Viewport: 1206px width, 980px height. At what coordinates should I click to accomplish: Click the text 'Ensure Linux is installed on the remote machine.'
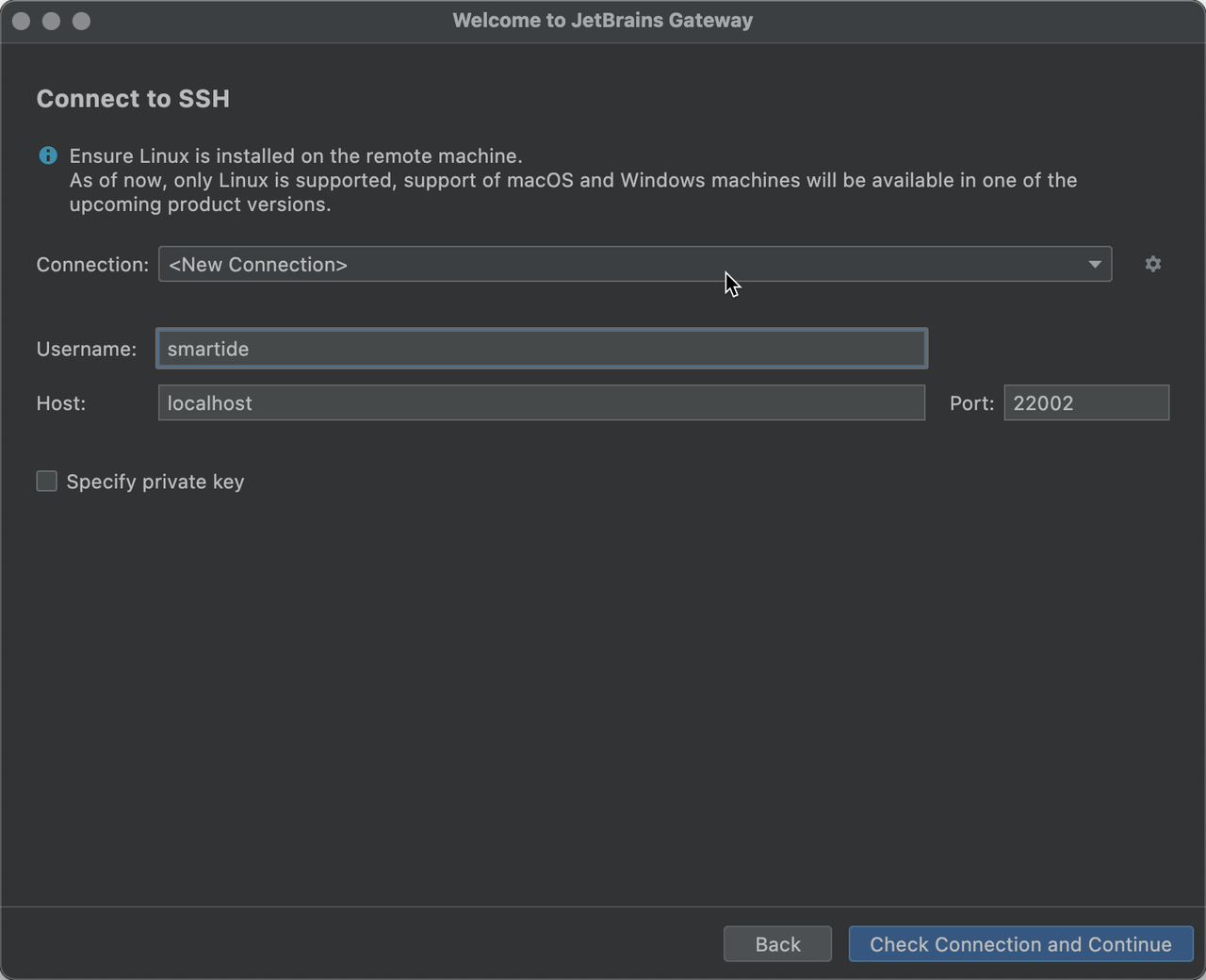point(296,155)
